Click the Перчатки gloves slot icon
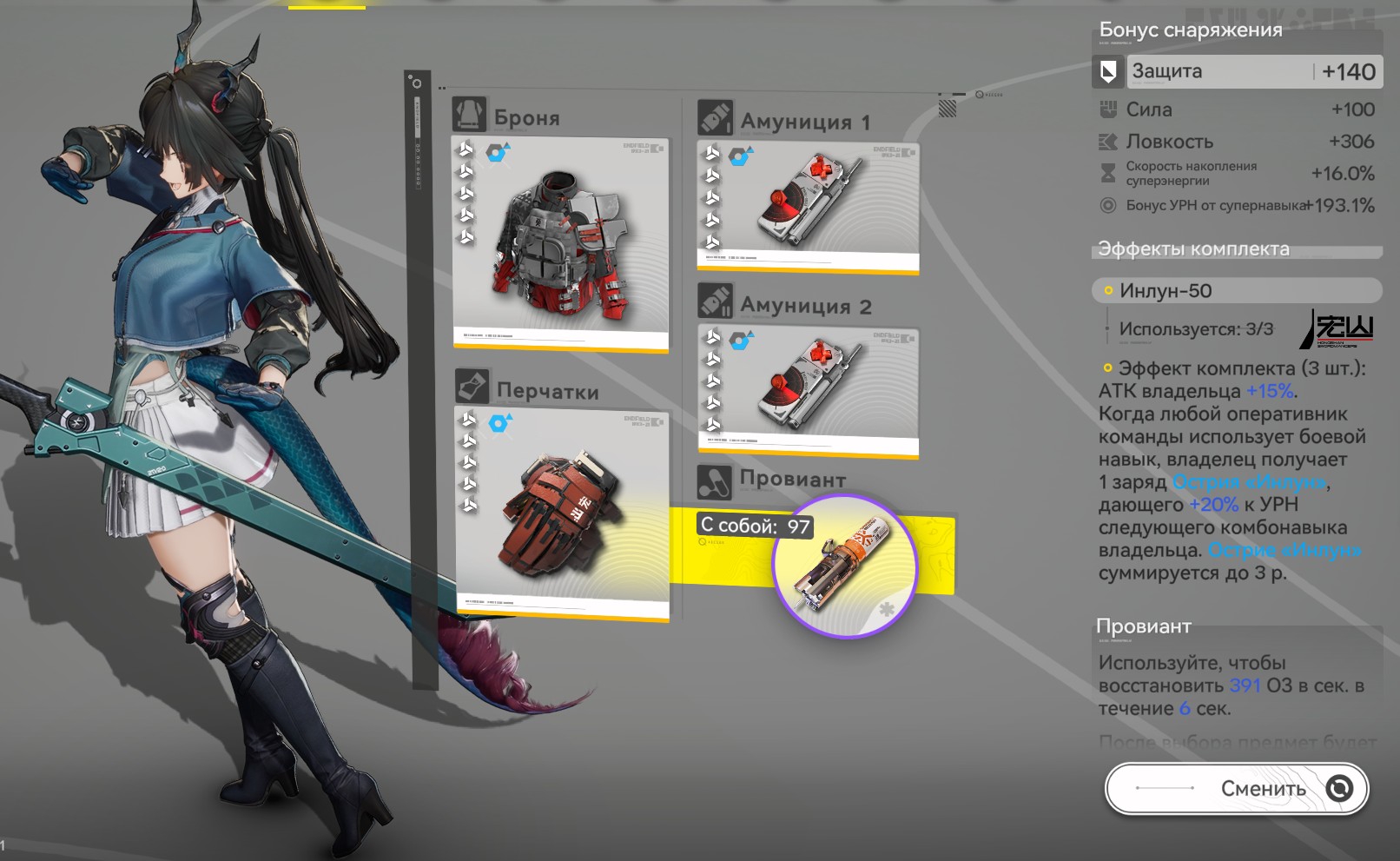 (472, 387)
